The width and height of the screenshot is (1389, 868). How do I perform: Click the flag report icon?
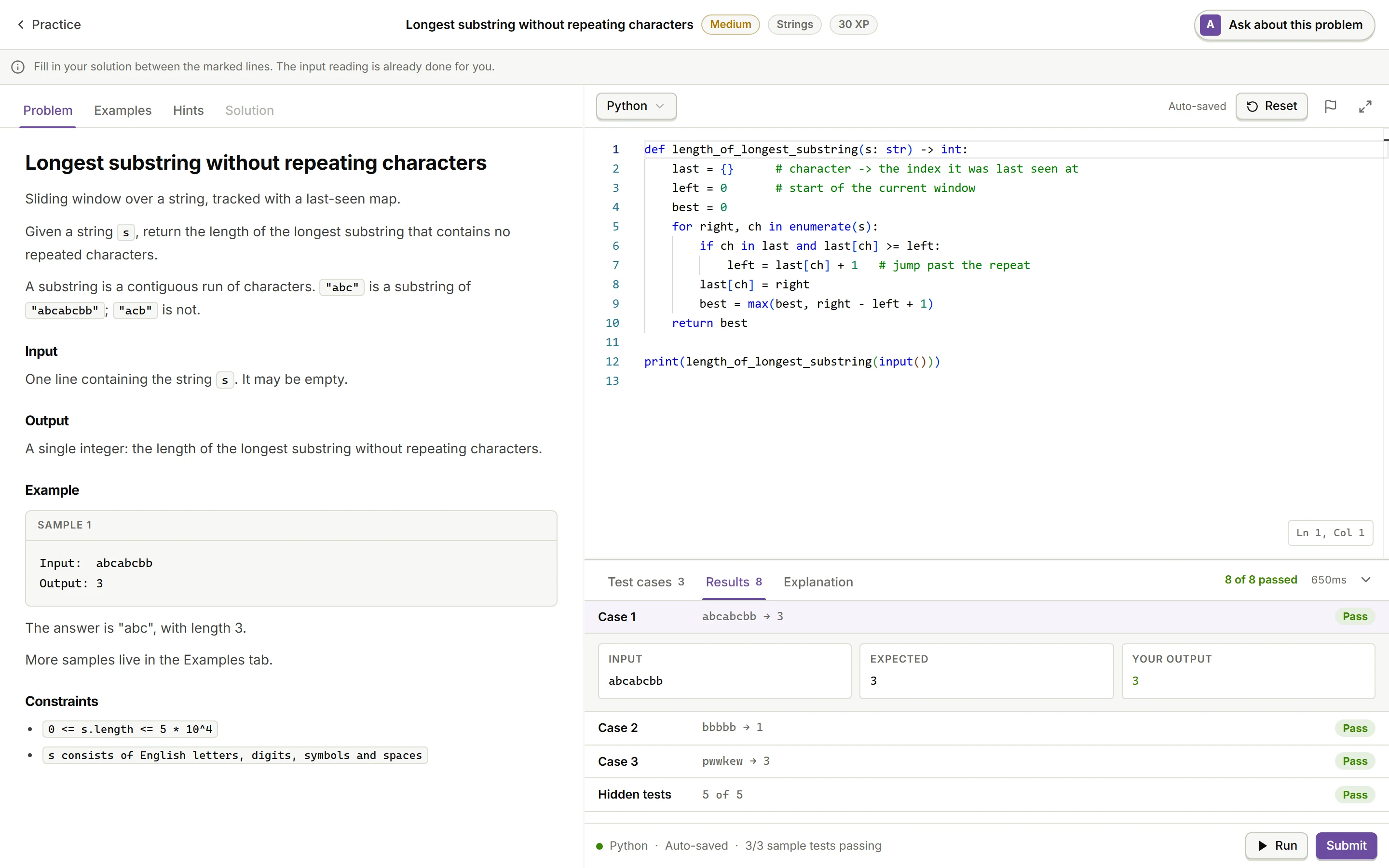[1331, 106]
